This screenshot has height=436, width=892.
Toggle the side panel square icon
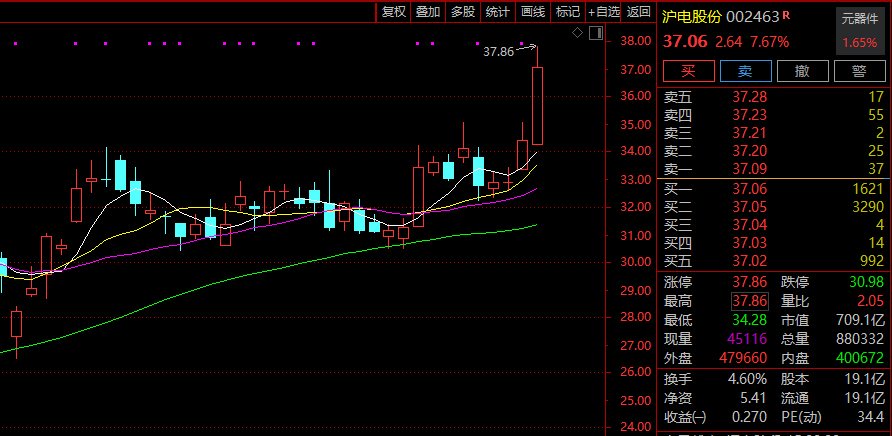594,33
